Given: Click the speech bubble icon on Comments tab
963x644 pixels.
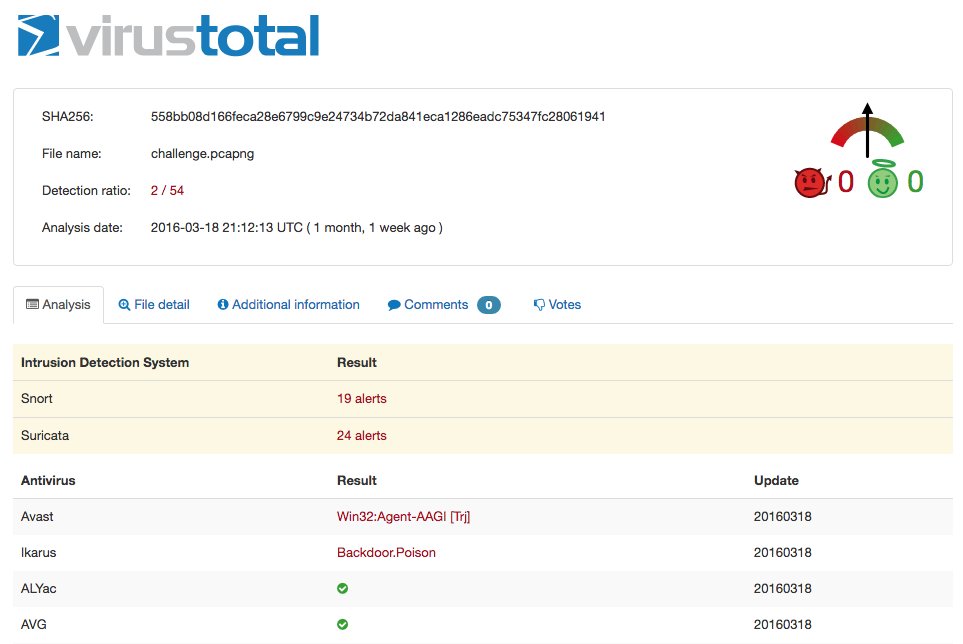Looking at the screenshot, I should click(x=394, y=305).
